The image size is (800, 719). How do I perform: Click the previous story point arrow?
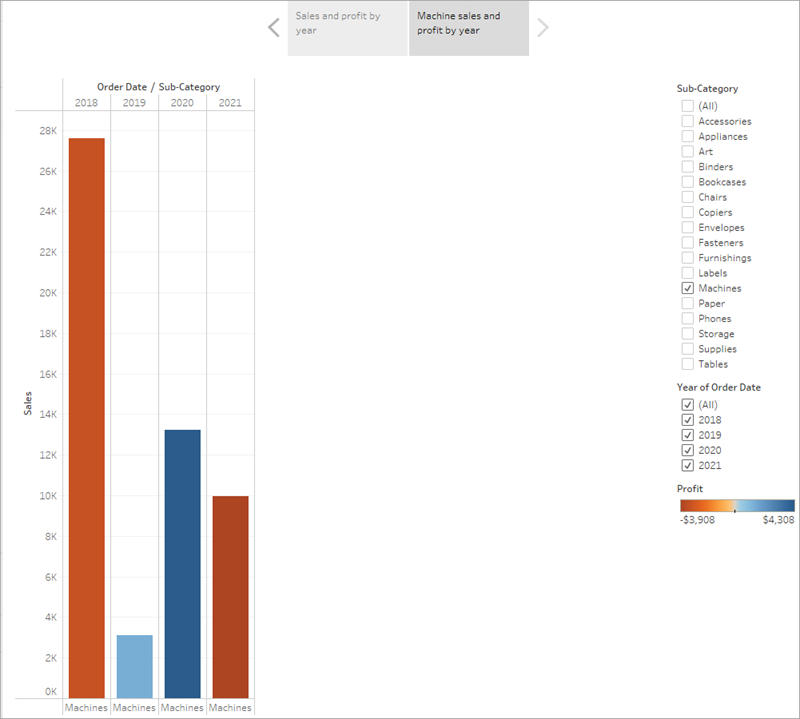pyautogui.click(x=274, y=28)
